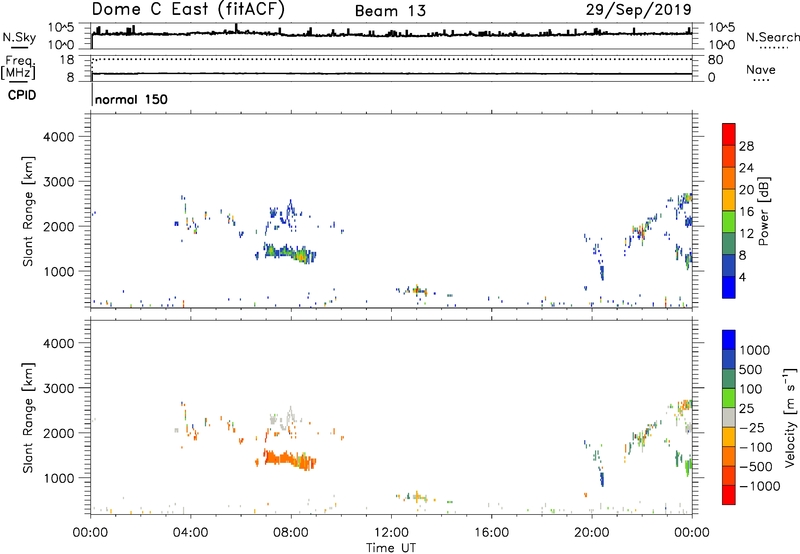Click "Slant Range [km]" on the velocity panel
This screenshot has height=554, width=800.
click(x=28, y=417)
